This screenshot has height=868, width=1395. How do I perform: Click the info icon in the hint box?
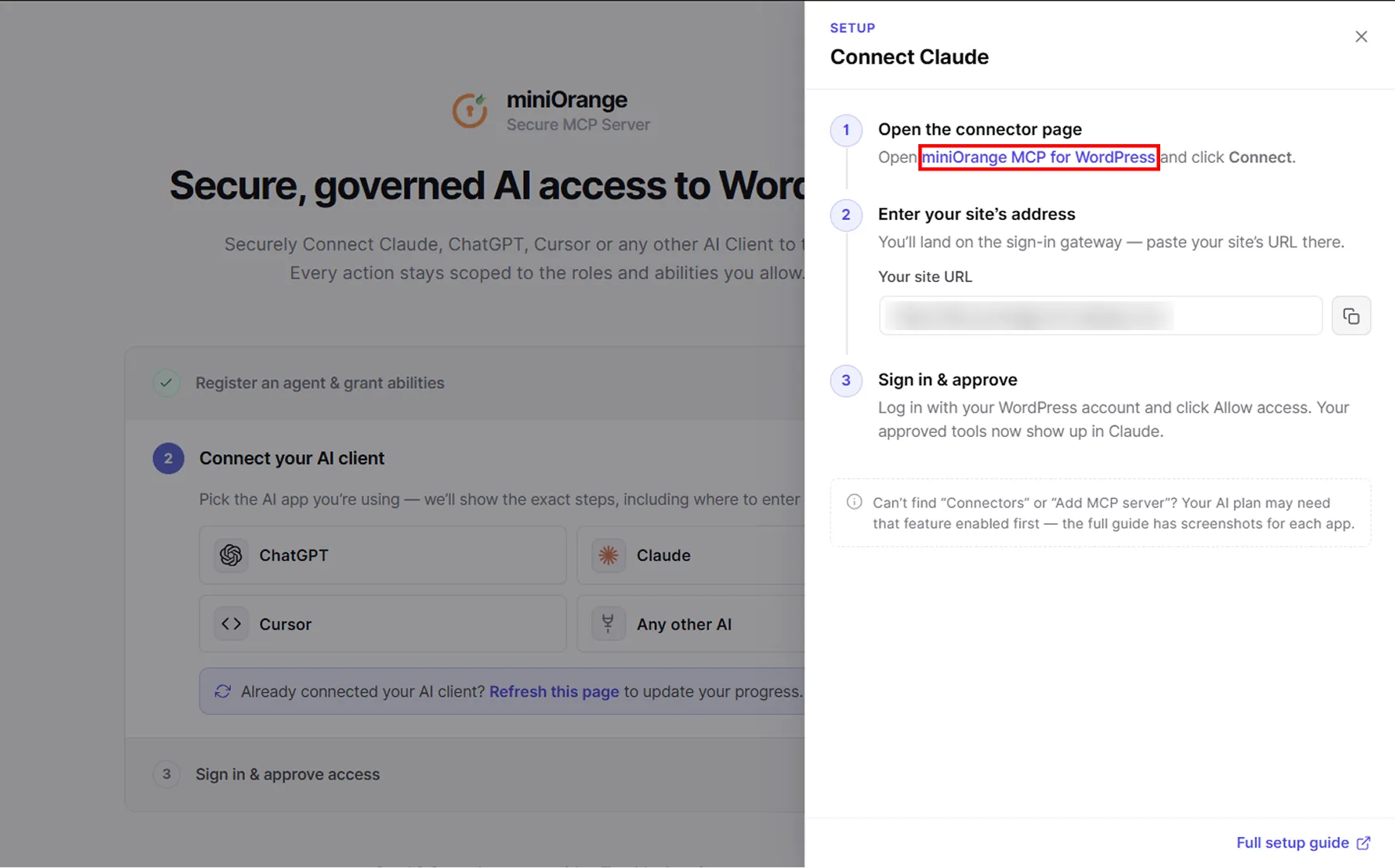point(854,502)
